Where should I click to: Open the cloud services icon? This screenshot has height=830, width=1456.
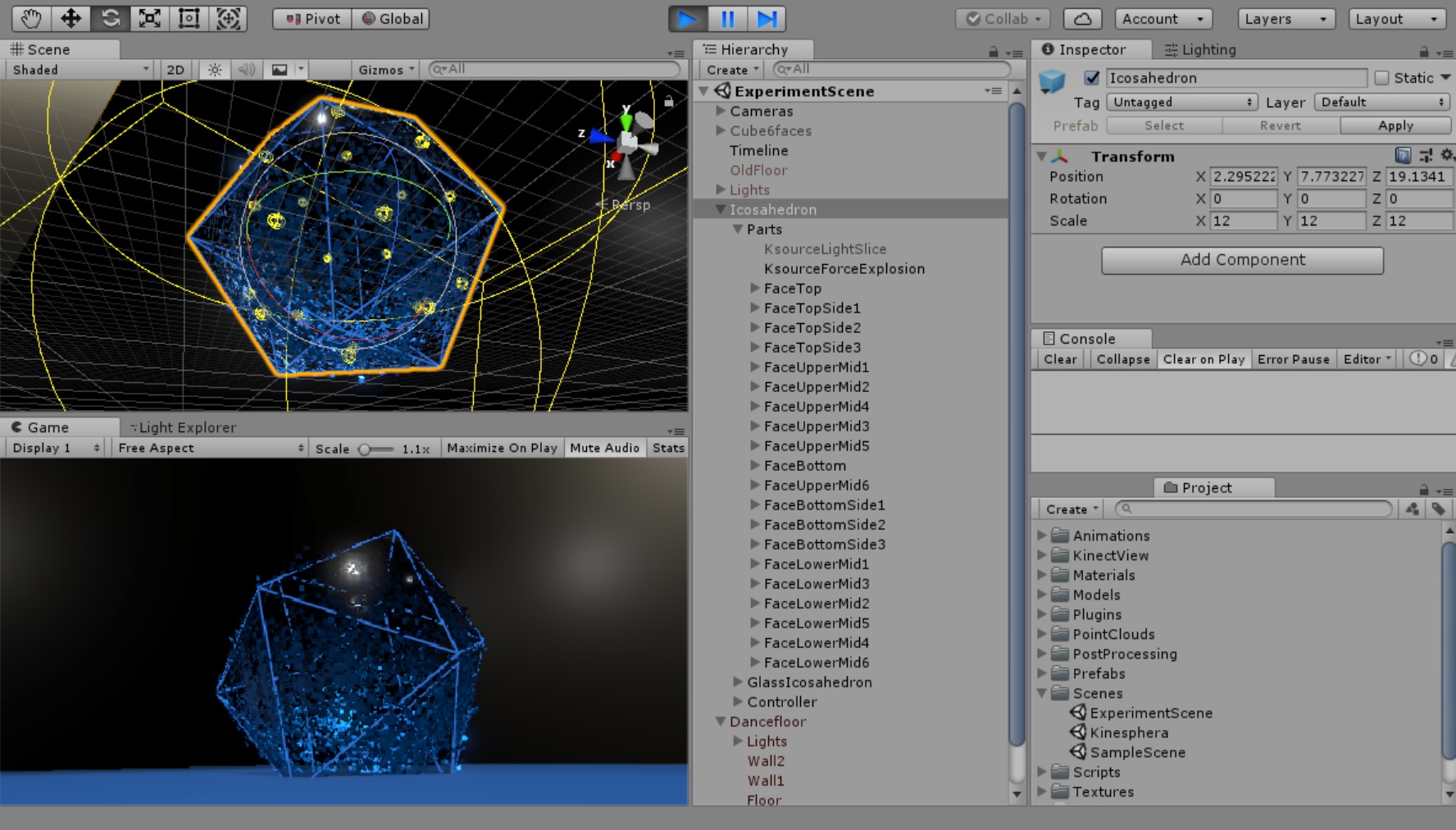click(1082, 19)
